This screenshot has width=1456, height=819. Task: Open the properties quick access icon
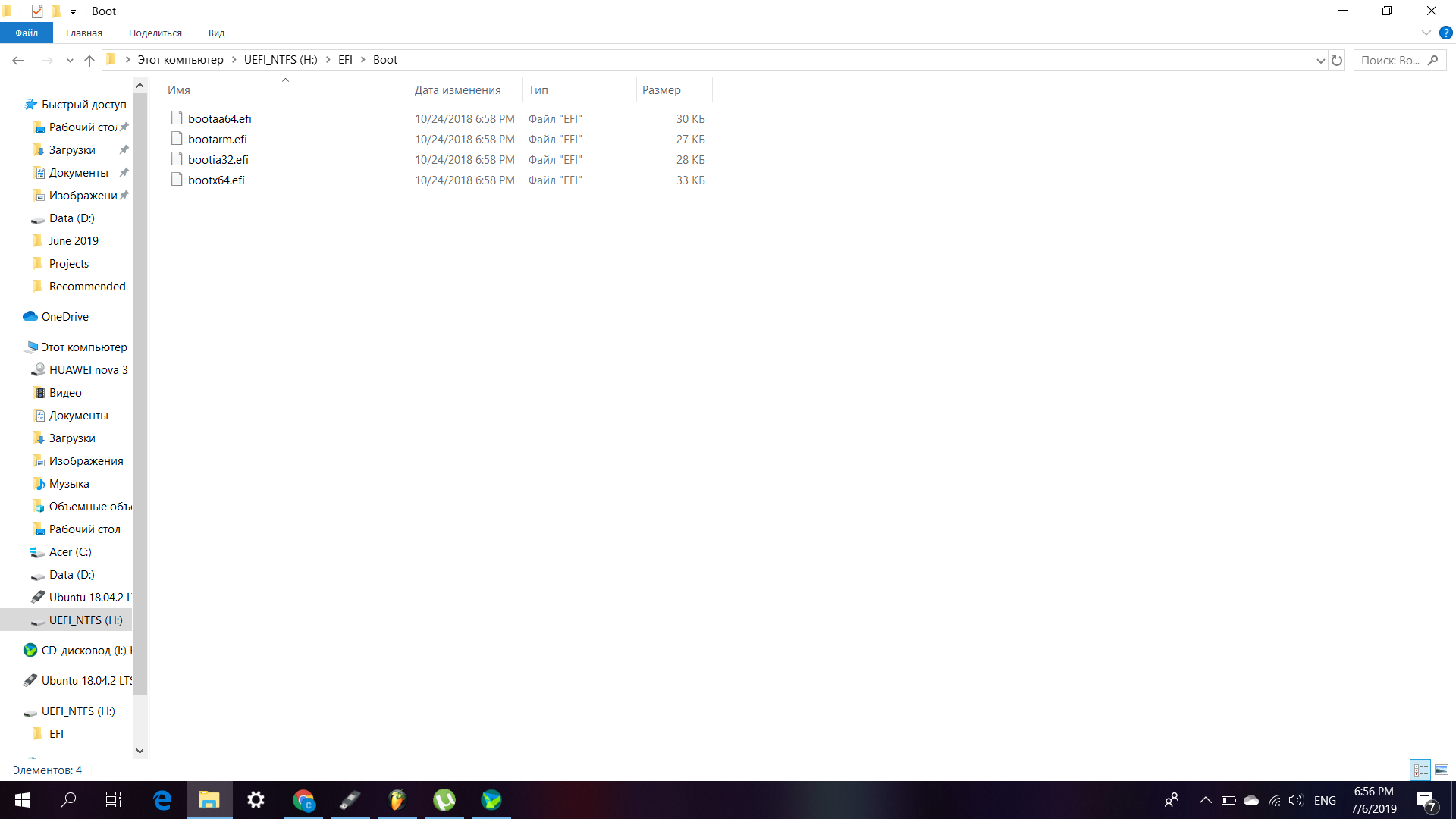tap(37, 11)
